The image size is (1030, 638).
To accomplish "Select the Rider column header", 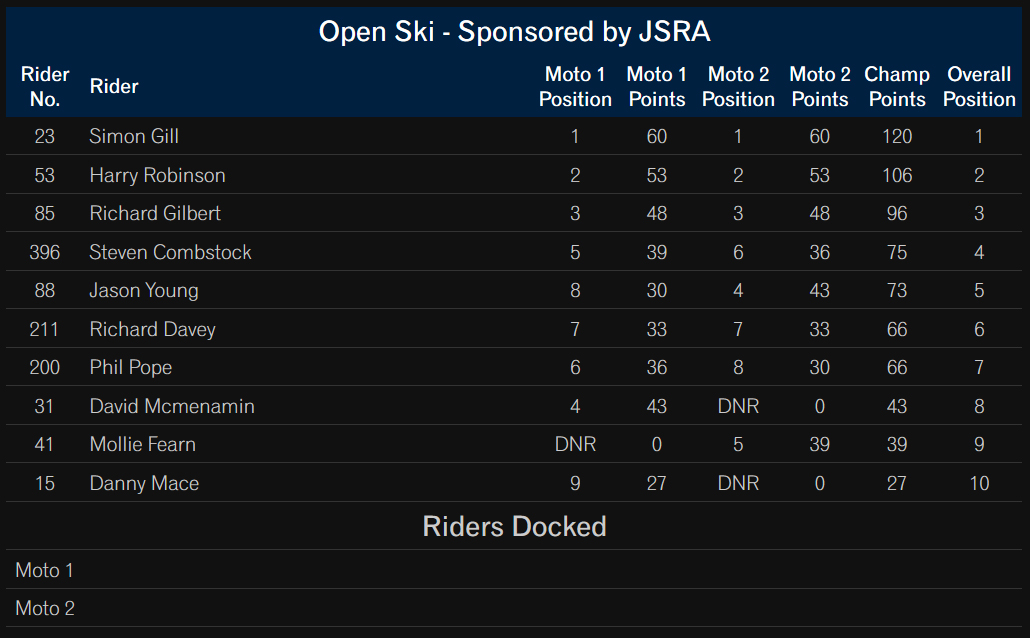I will click(114, 86).
